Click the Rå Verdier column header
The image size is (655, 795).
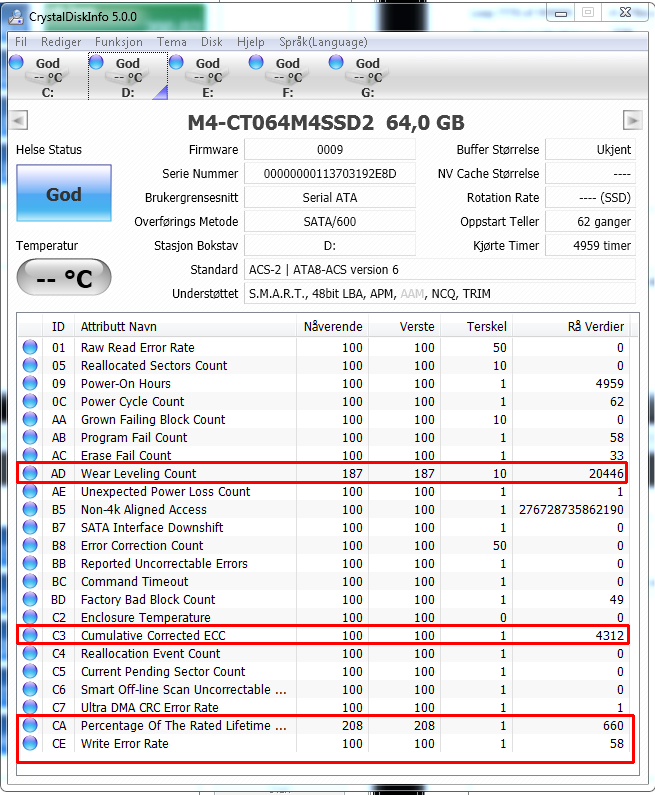(x=571, y=327)
